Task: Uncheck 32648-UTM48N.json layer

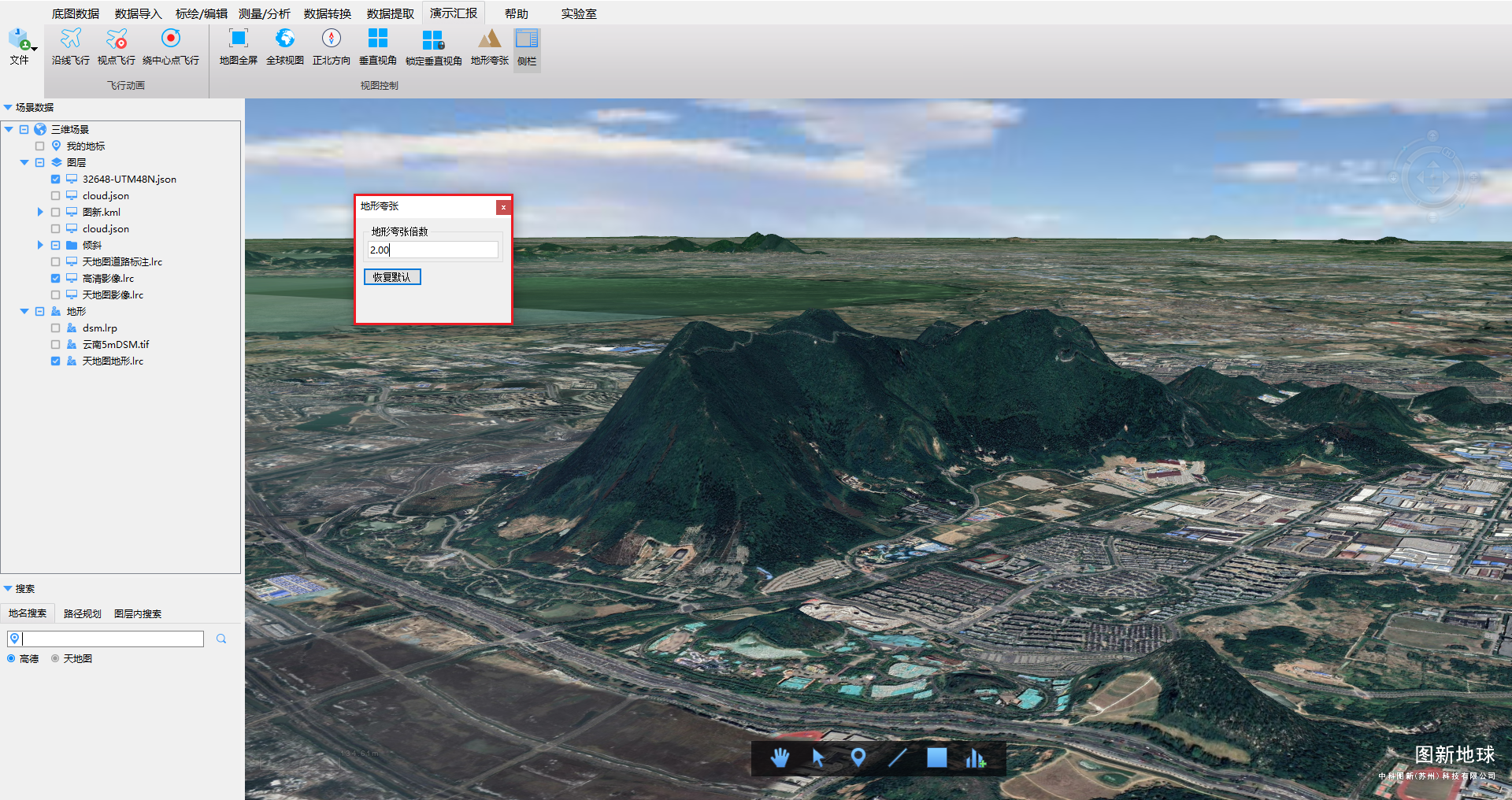Action: pos(55,179)
